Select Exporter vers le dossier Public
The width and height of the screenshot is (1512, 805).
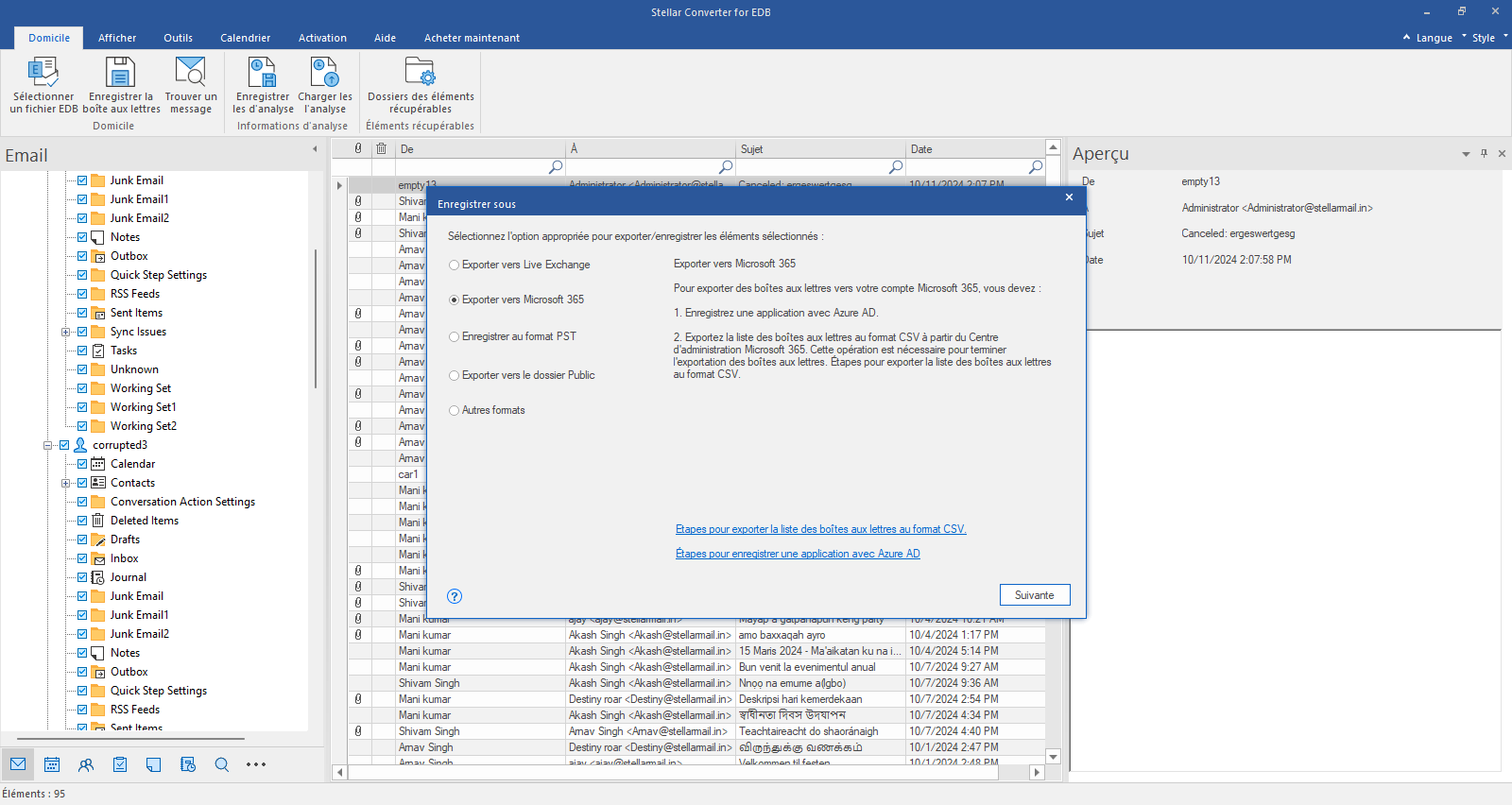tap(523, 375)
